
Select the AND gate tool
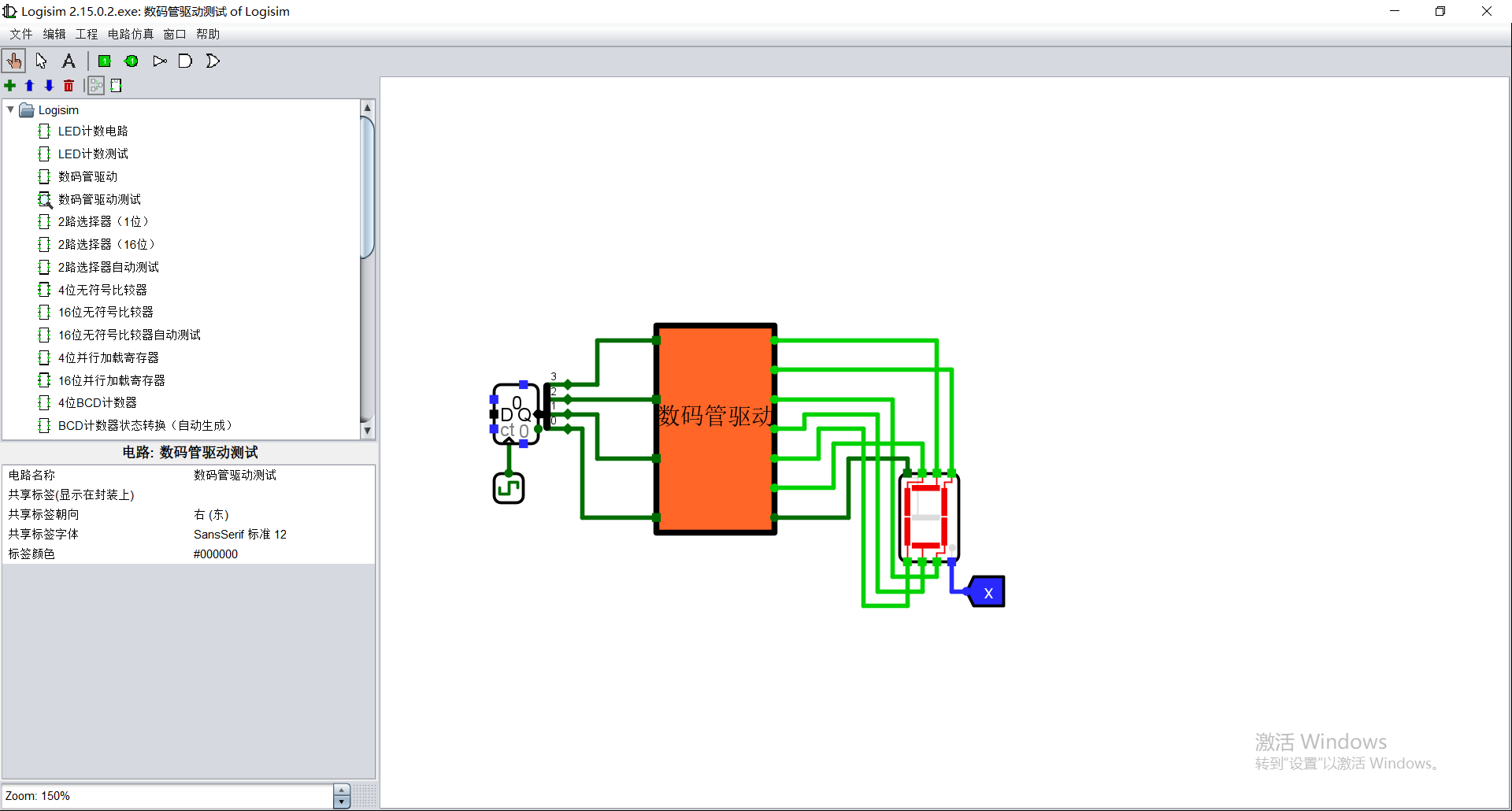[x=185, y=61]
